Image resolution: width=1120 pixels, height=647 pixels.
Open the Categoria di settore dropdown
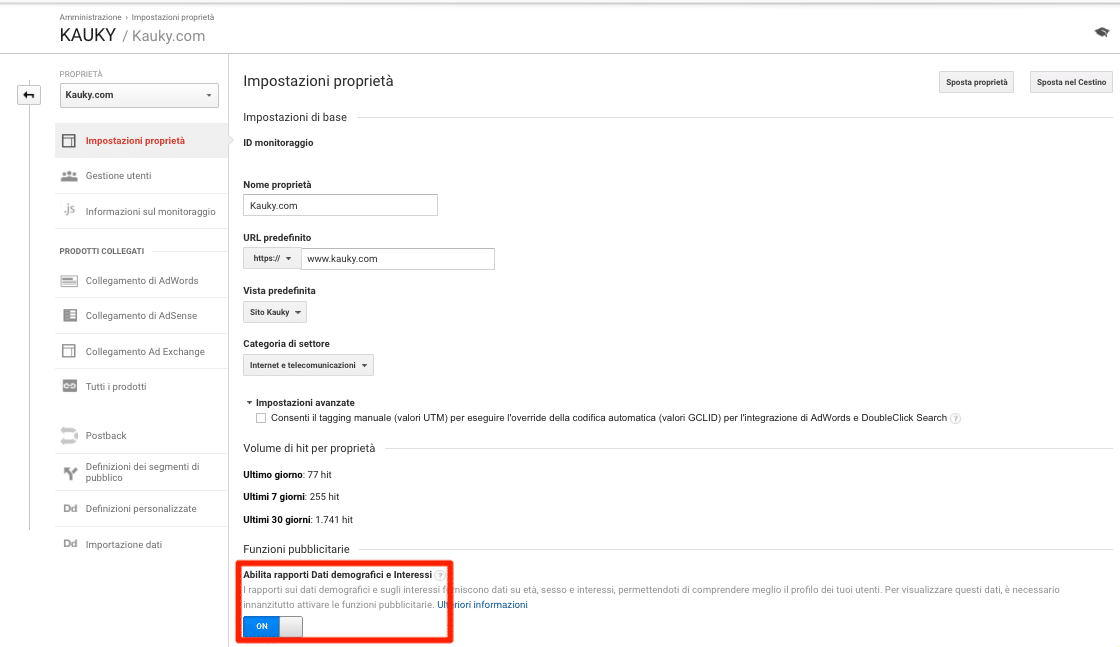(308, 364)
